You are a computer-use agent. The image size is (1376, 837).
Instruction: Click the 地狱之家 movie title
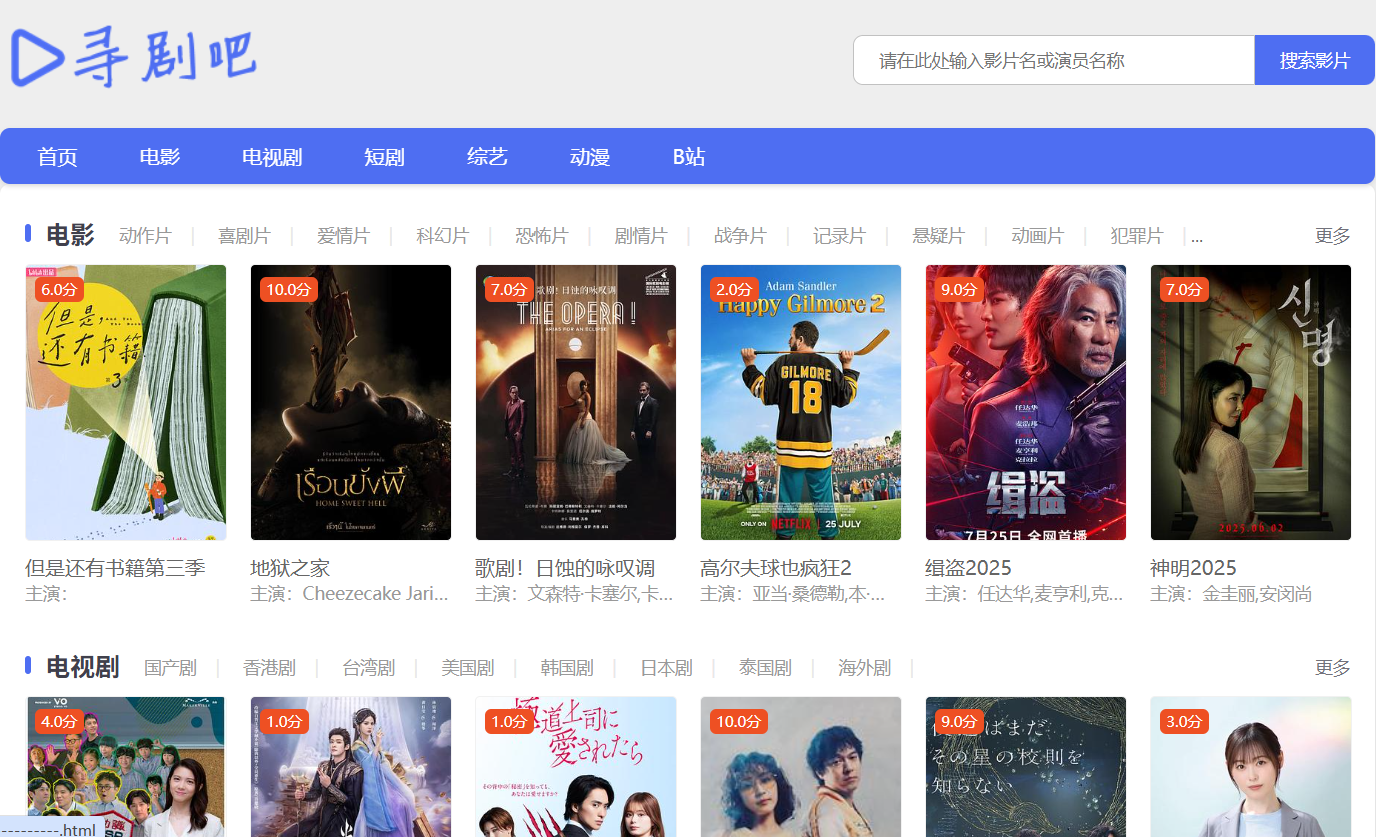[x=290, y=568]
